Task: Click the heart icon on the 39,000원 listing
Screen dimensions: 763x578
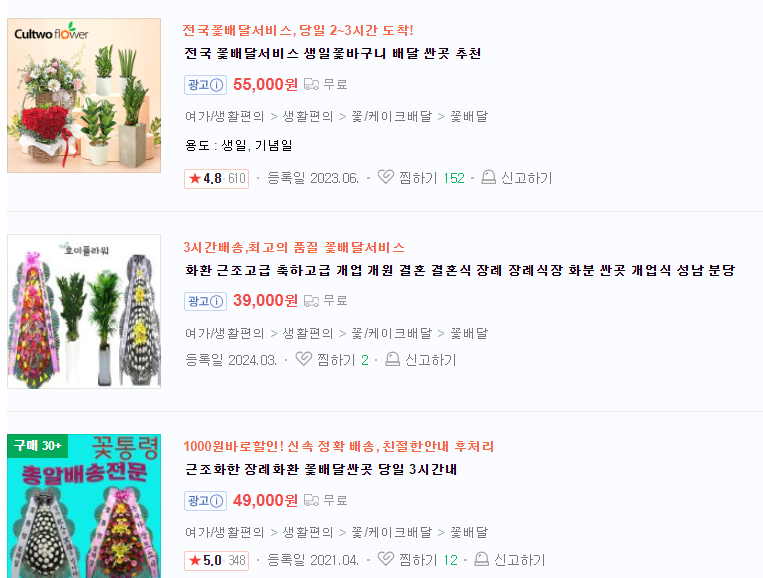Action: pyautogui.click(x=304, y=359)
